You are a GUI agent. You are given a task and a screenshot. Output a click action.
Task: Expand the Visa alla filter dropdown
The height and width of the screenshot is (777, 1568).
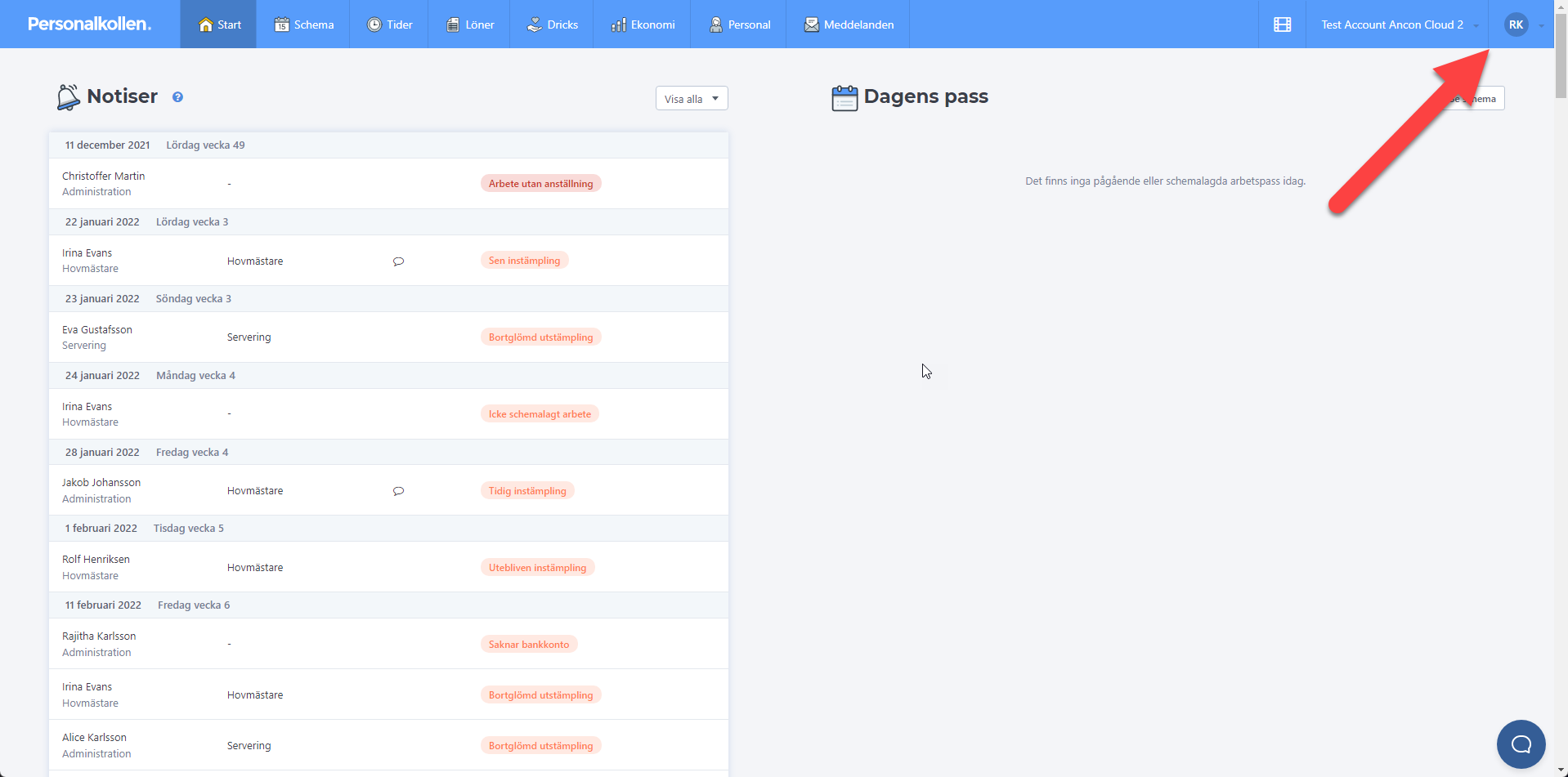coord(692,98)
